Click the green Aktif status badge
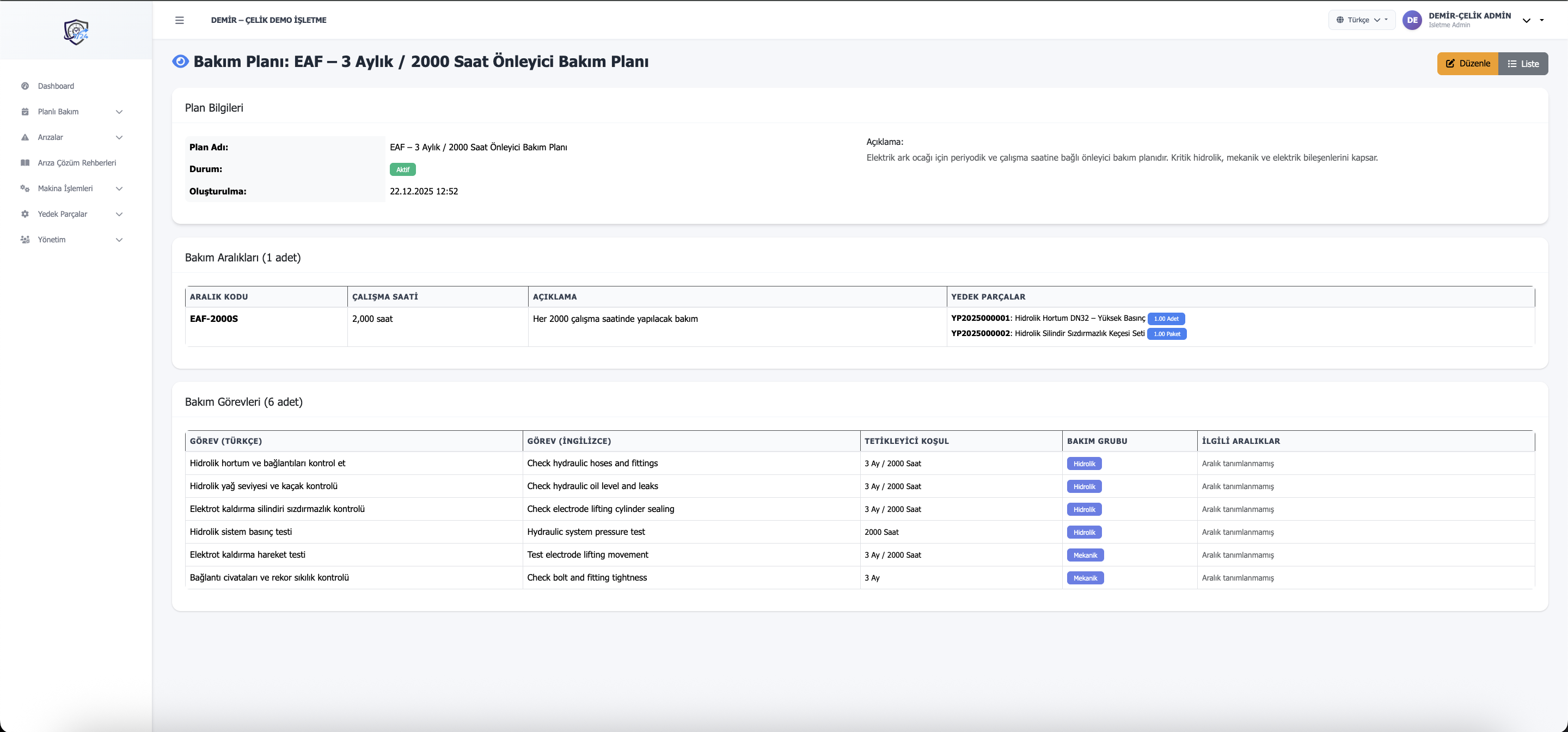Image resolution: width=1568 pixels, height=732 pixels. click(x=402, y=169)
